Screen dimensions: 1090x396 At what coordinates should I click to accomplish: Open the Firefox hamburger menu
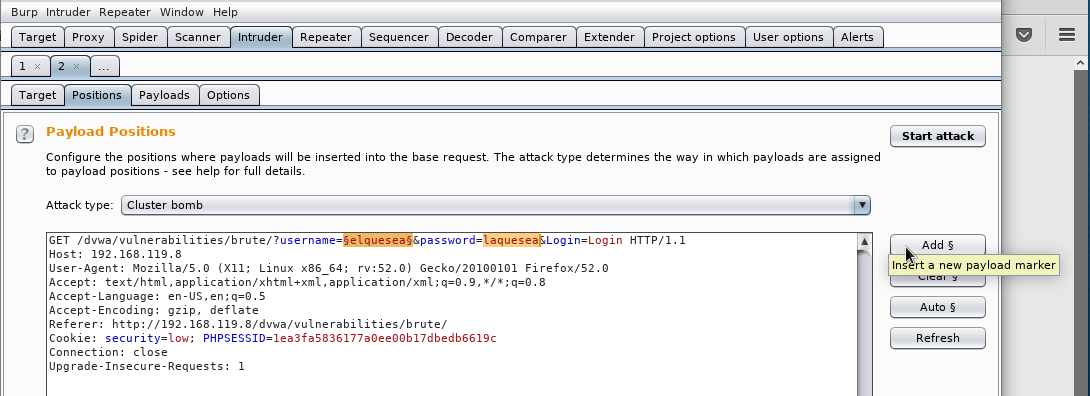tap(1067, 35)
